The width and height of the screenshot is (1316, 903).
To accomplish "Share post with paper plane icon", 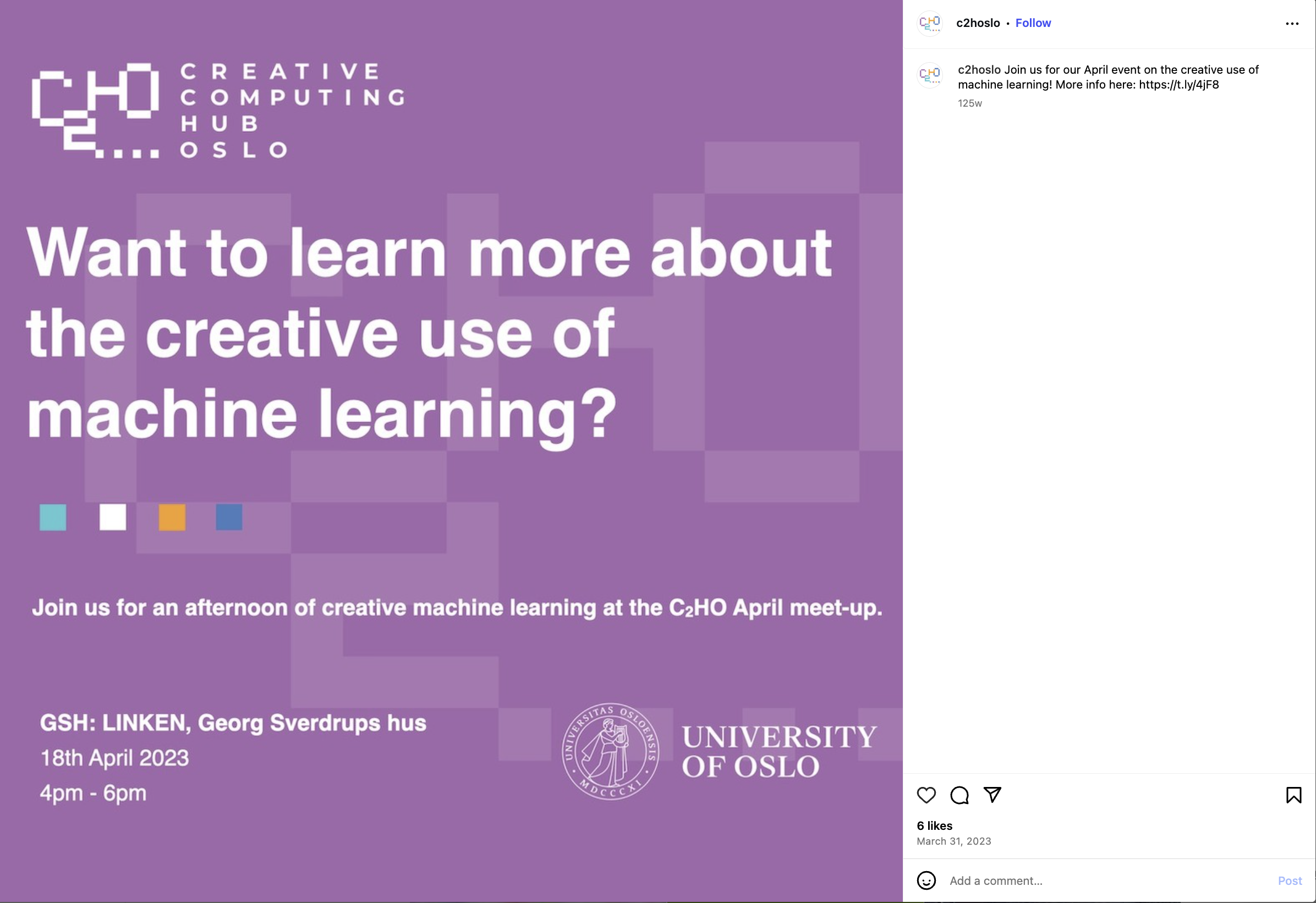I will (992, 795).
